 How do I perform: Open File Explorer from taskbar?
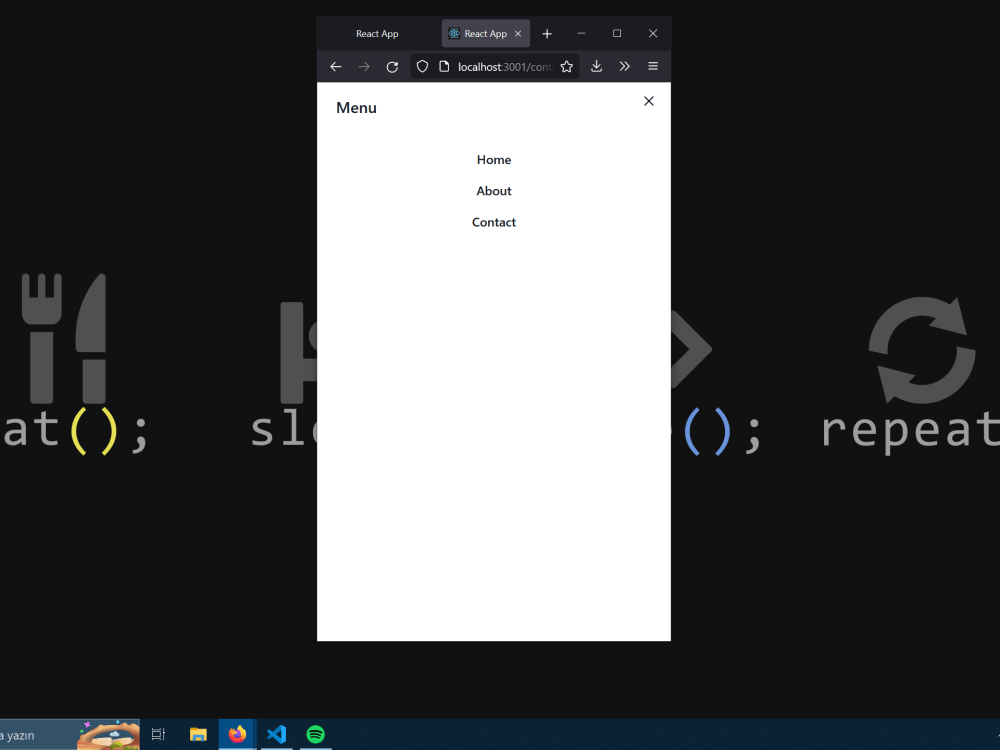tap(198, 735)
